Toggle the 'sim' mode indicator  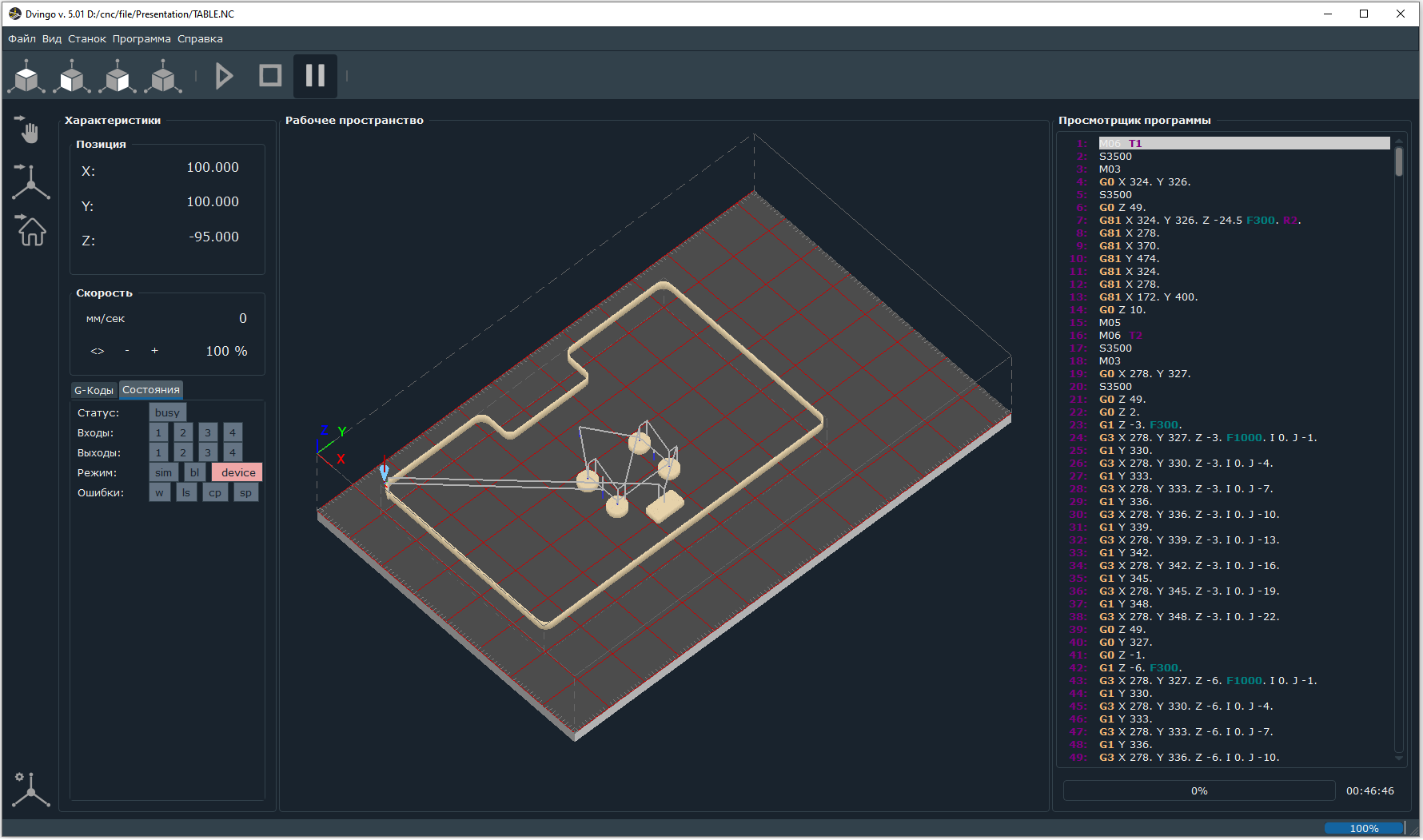163,472
